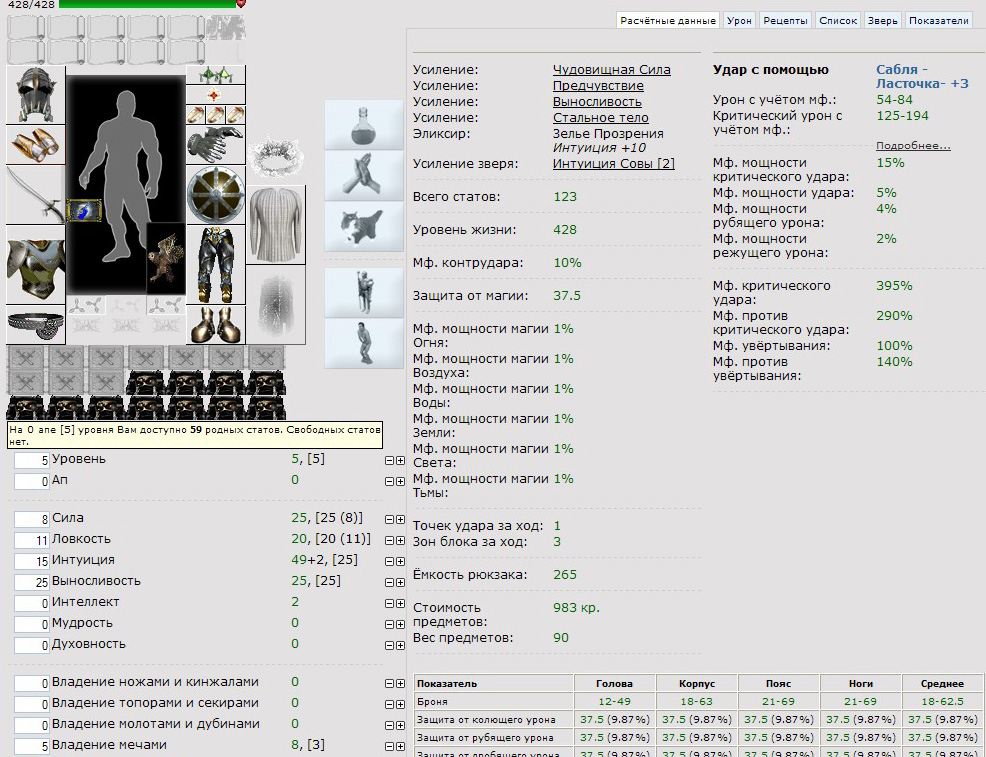
Task: Click the underlined Выносливость boost link
Action: pos(597,102)
